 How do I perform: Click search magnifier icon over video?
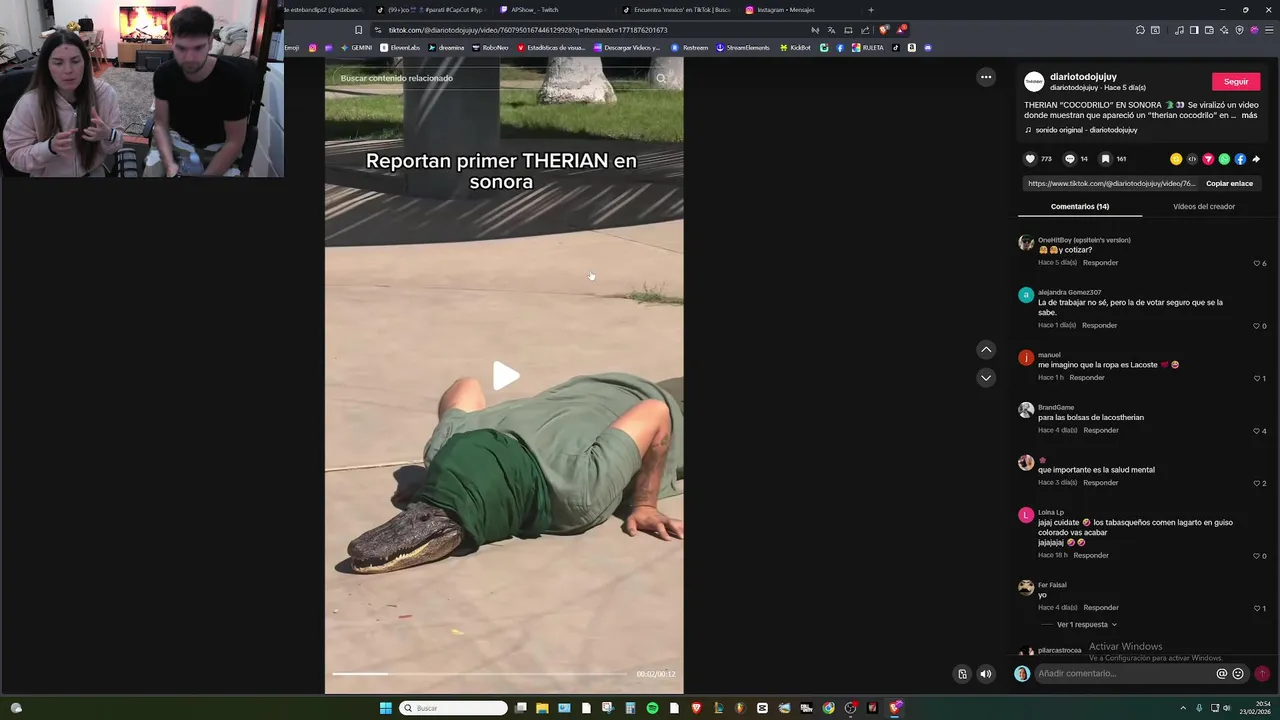[x=661, y=78]
